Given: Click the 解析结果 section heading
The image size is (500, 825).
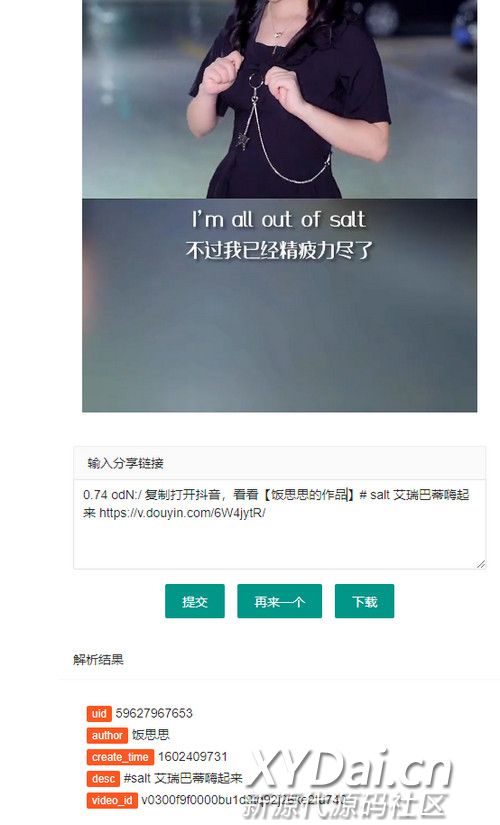Looking at the screenshot, I should click(98, 660).
